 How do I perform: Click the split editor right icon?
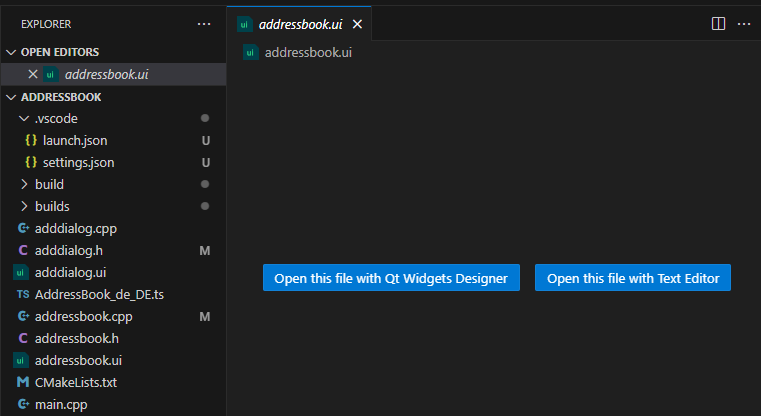(x=718, y=23)
